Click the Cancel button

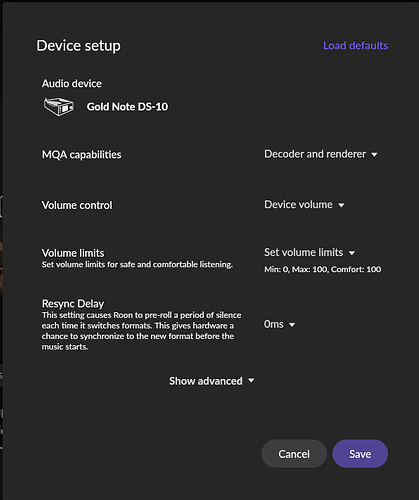tap(294, 454)
